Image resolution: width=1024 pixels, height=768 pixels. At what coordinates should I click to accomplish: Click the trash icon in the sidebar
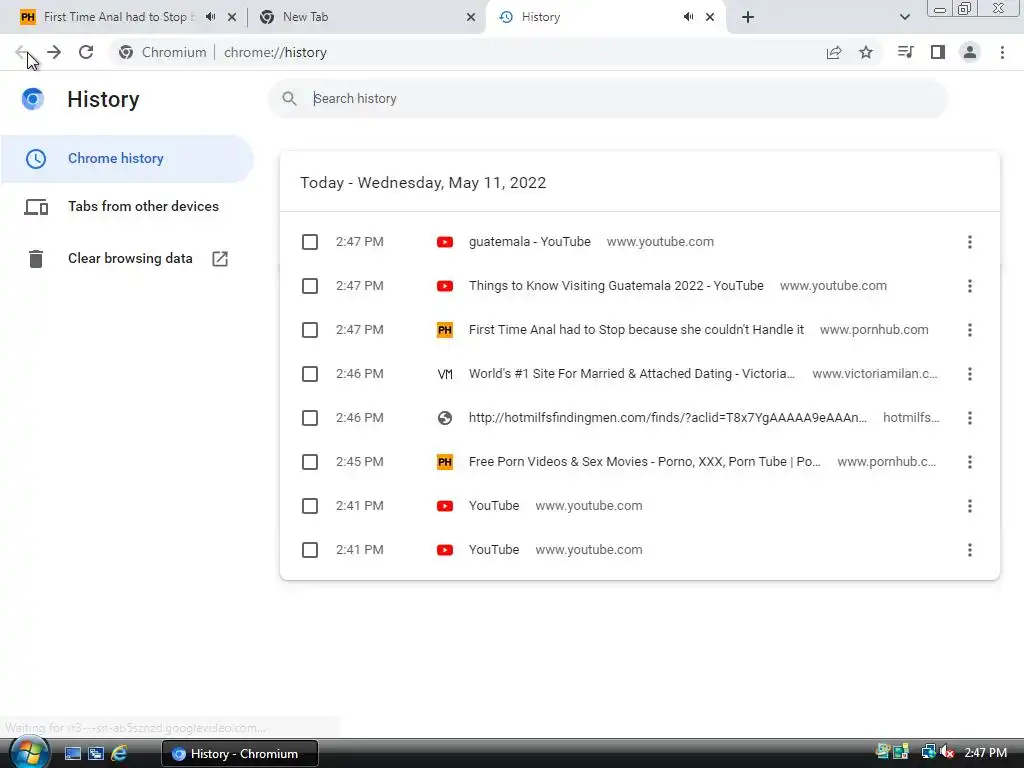[x=36, y=259]
